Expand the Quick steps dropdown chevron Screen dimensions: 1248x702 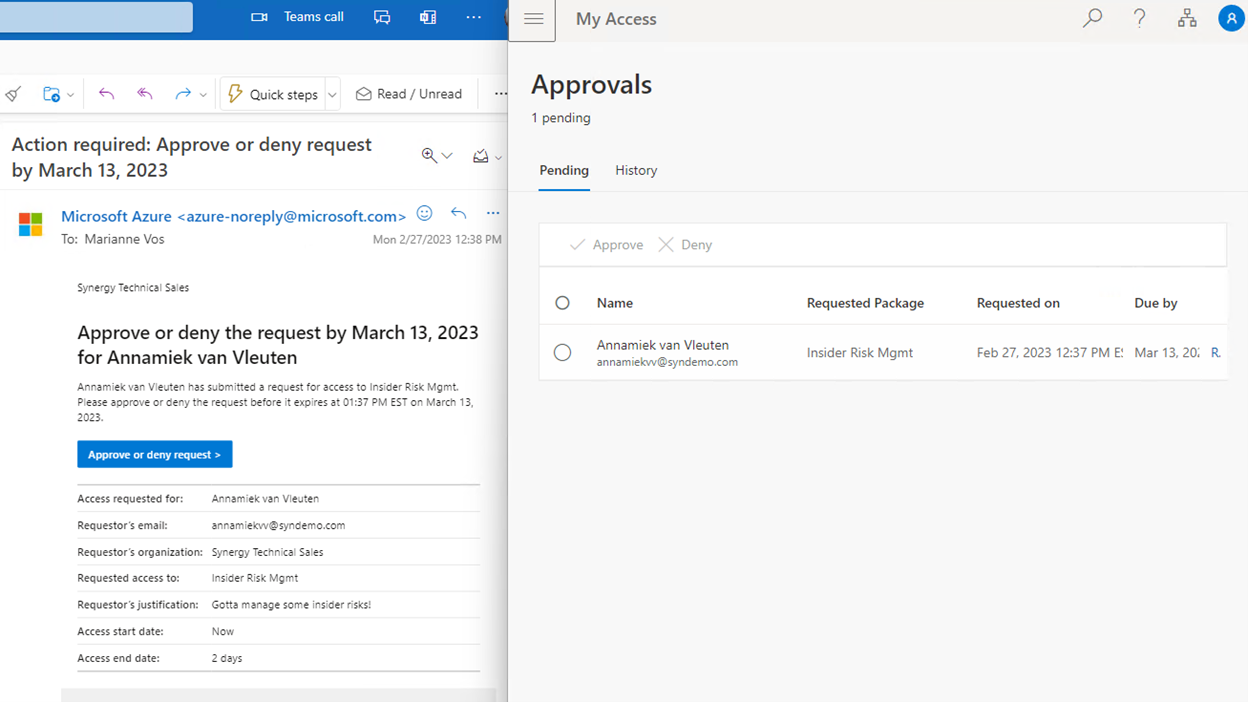click(x=333, y=95)
